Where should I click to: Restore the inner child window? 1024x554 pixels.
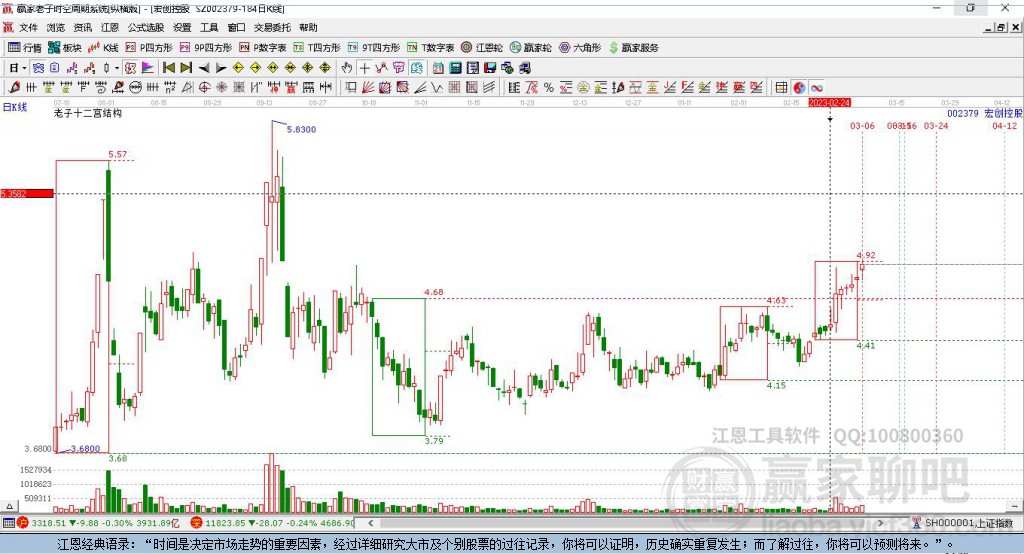(x=1000, y=27)
